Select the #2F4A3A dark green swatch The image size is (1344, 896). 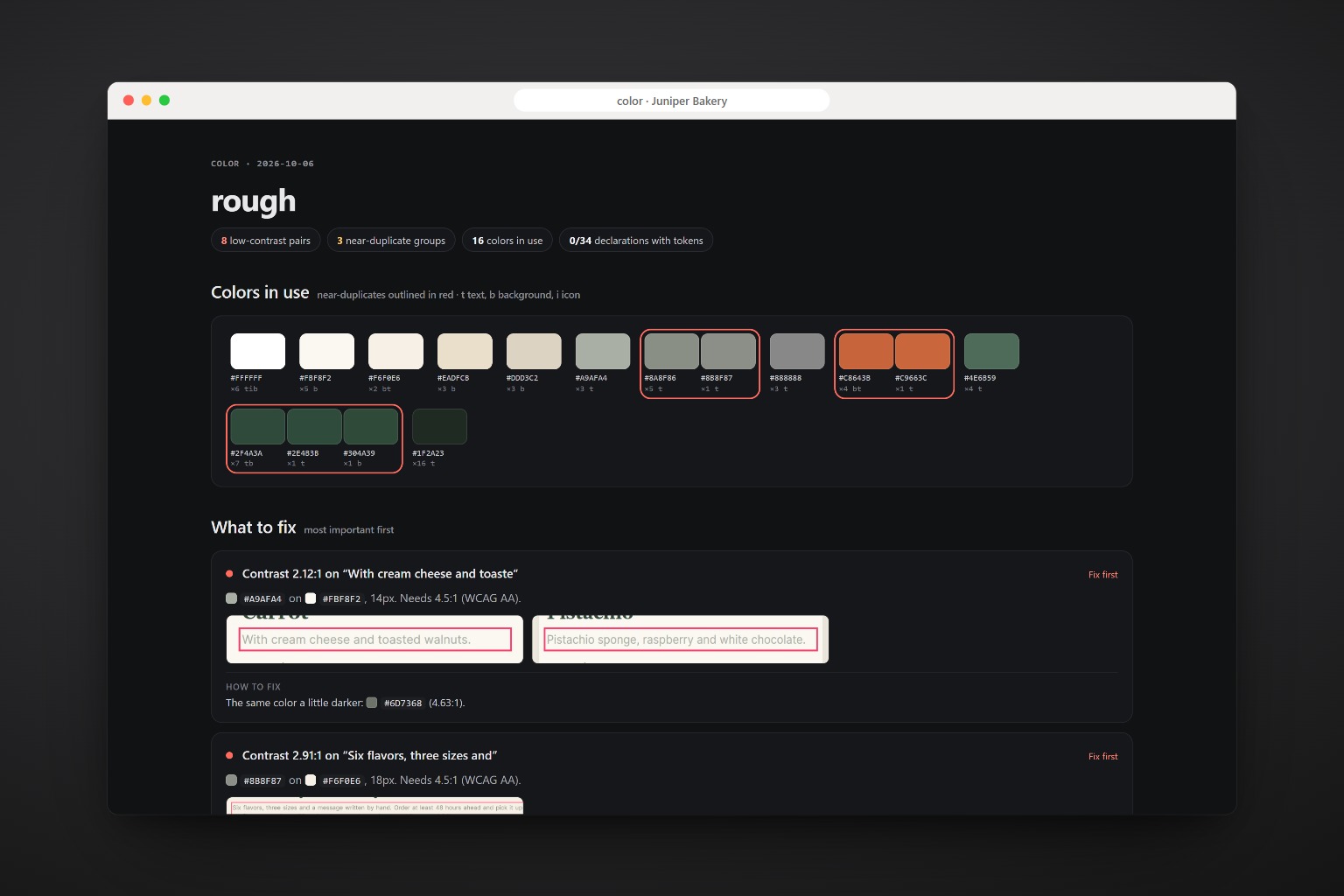pyautogui.click(x=258, y=426)
